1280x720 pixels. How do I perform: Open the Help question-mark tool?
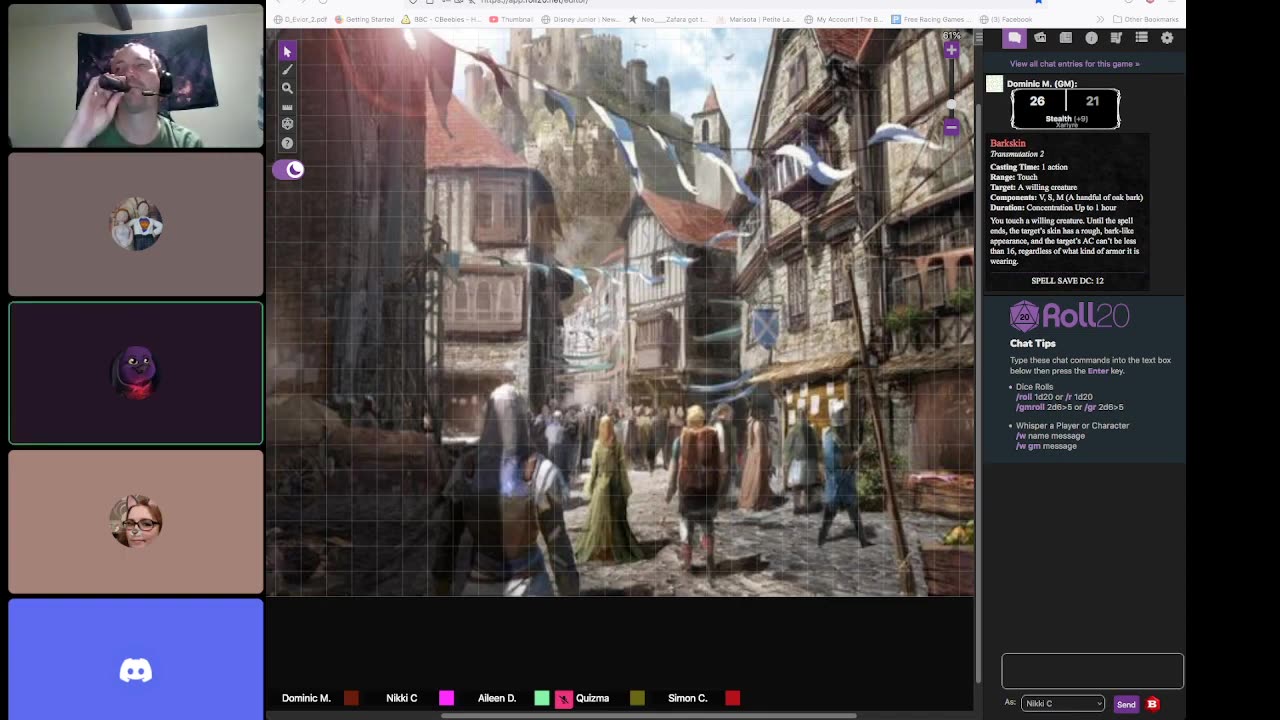point(287,143)
